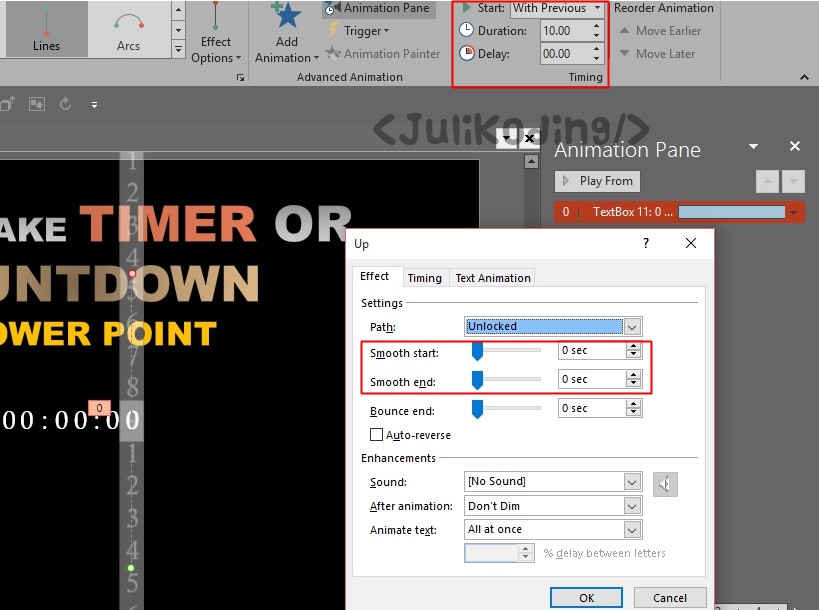Click Animation Painter
This screenshot has height=610, width=819.
383,54
